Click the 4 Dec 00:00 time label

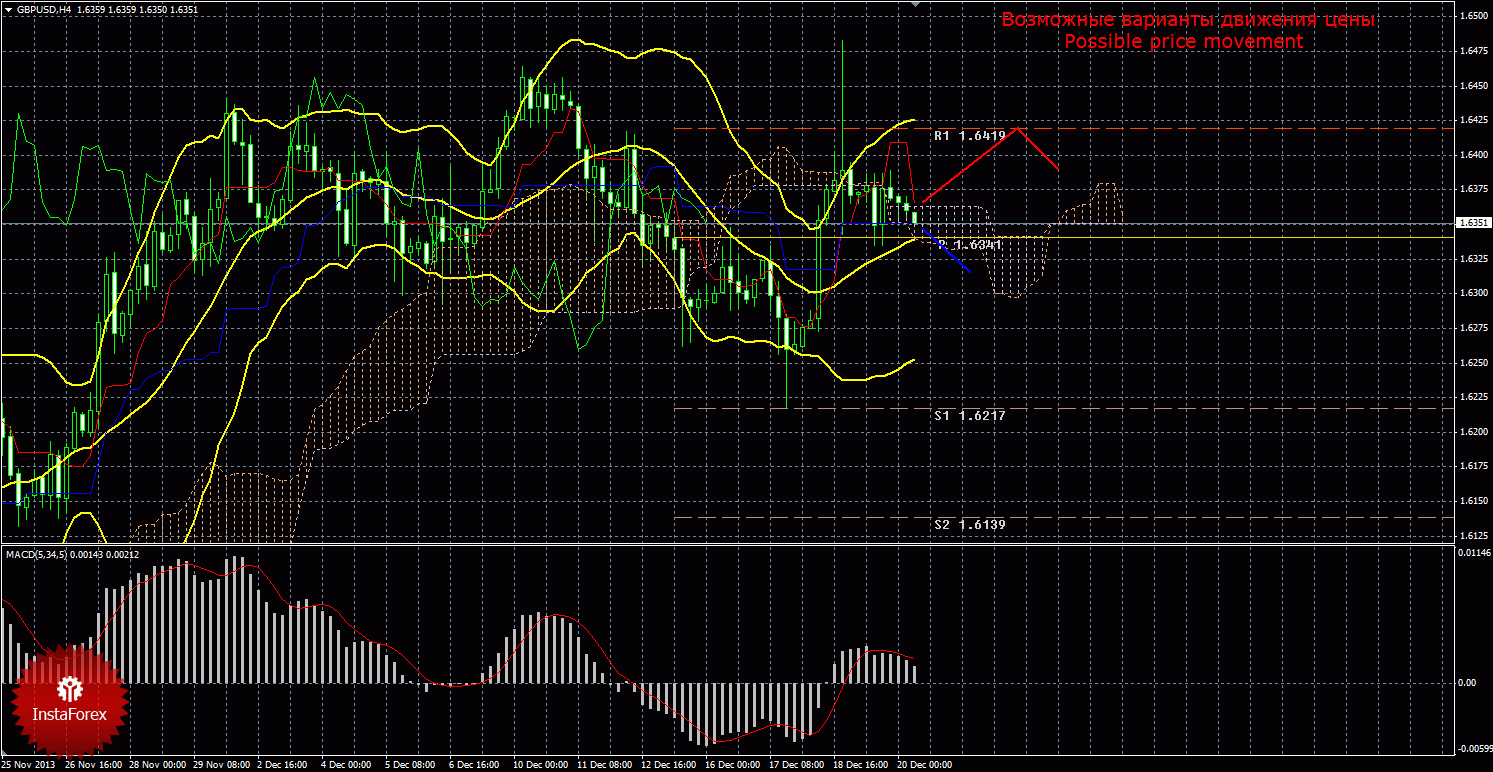coord(346,765)
